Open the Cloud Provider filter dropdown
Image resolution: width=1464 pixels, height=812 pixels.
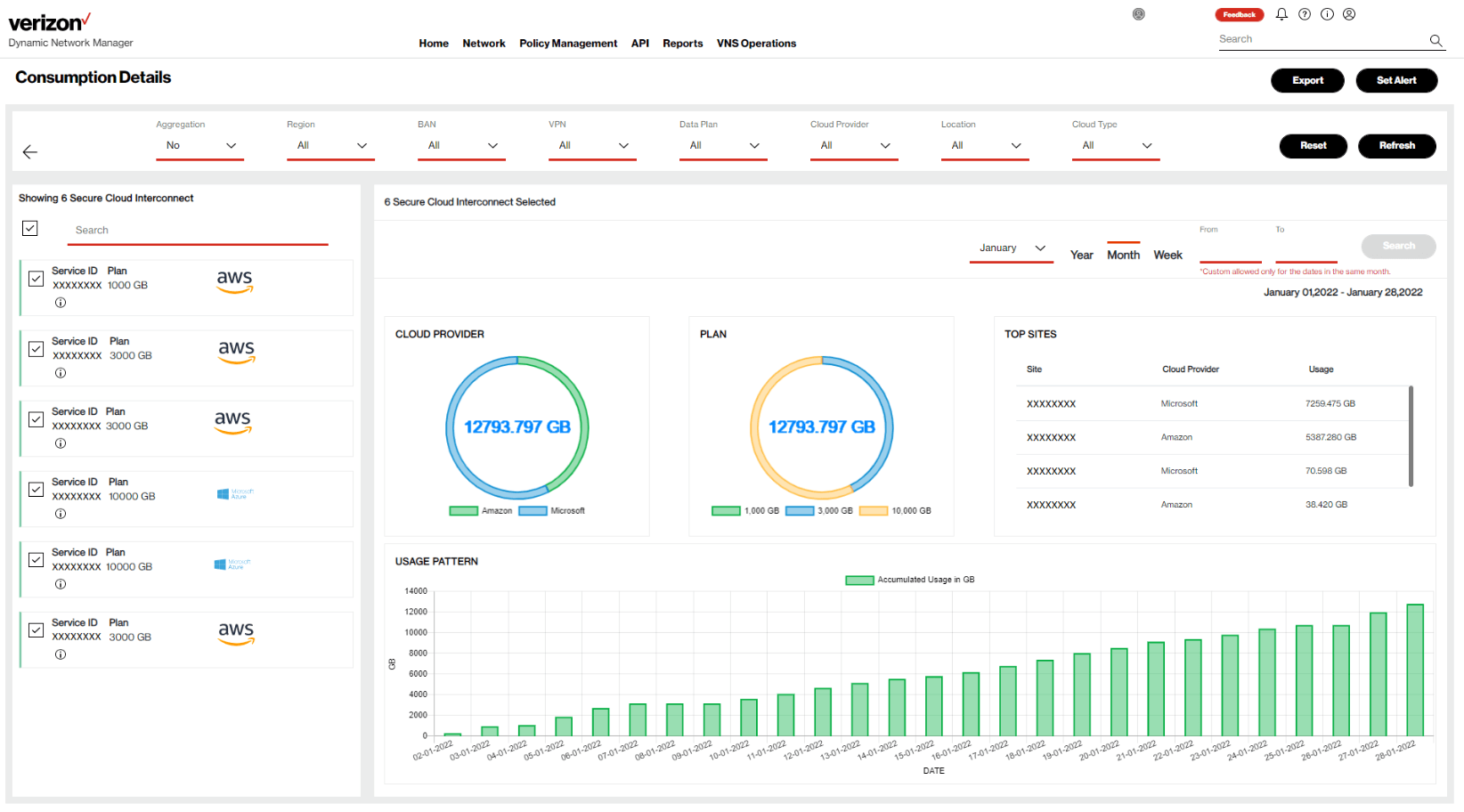pos(854,146)
